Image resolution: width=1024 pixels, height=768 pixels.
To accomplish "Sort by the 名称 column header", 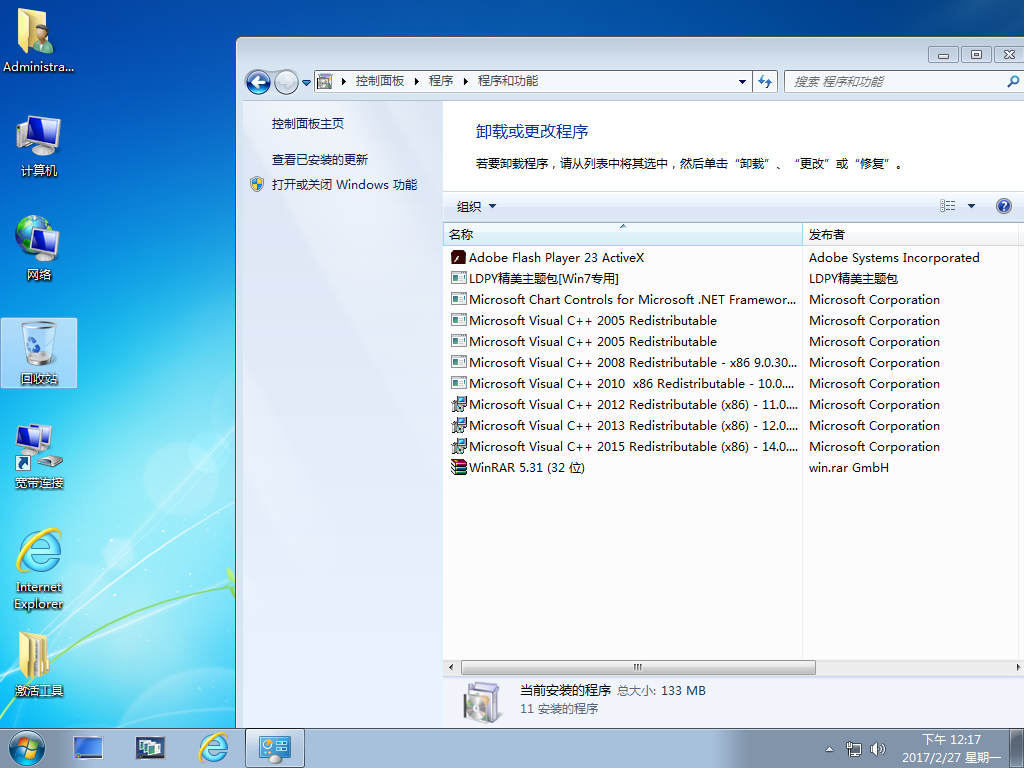I will (x=622, y=234).
